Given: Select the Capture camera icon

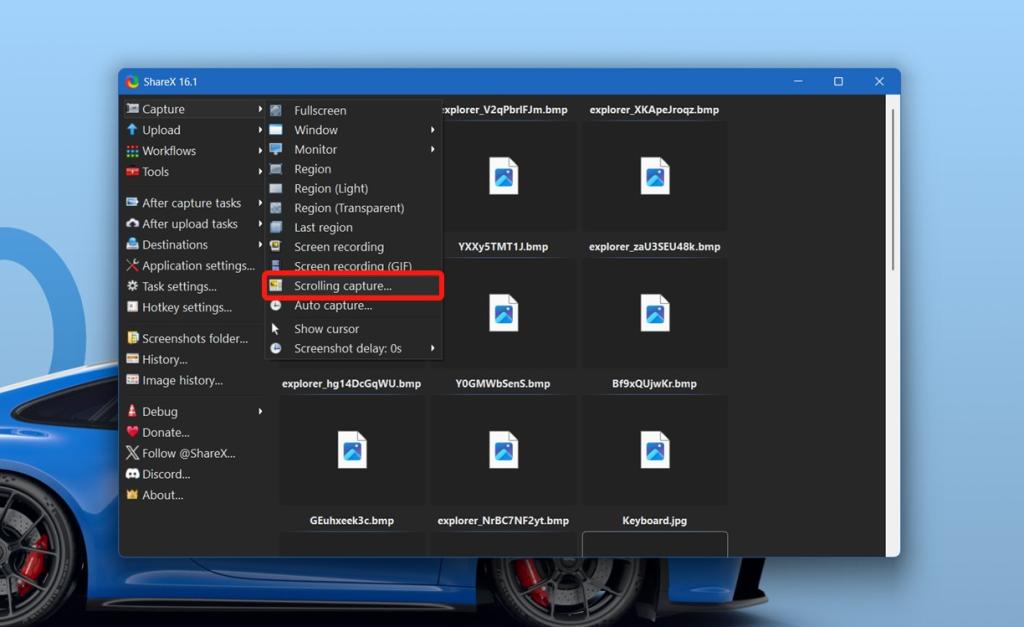Looking at the screenshot, I should point(133,109).
